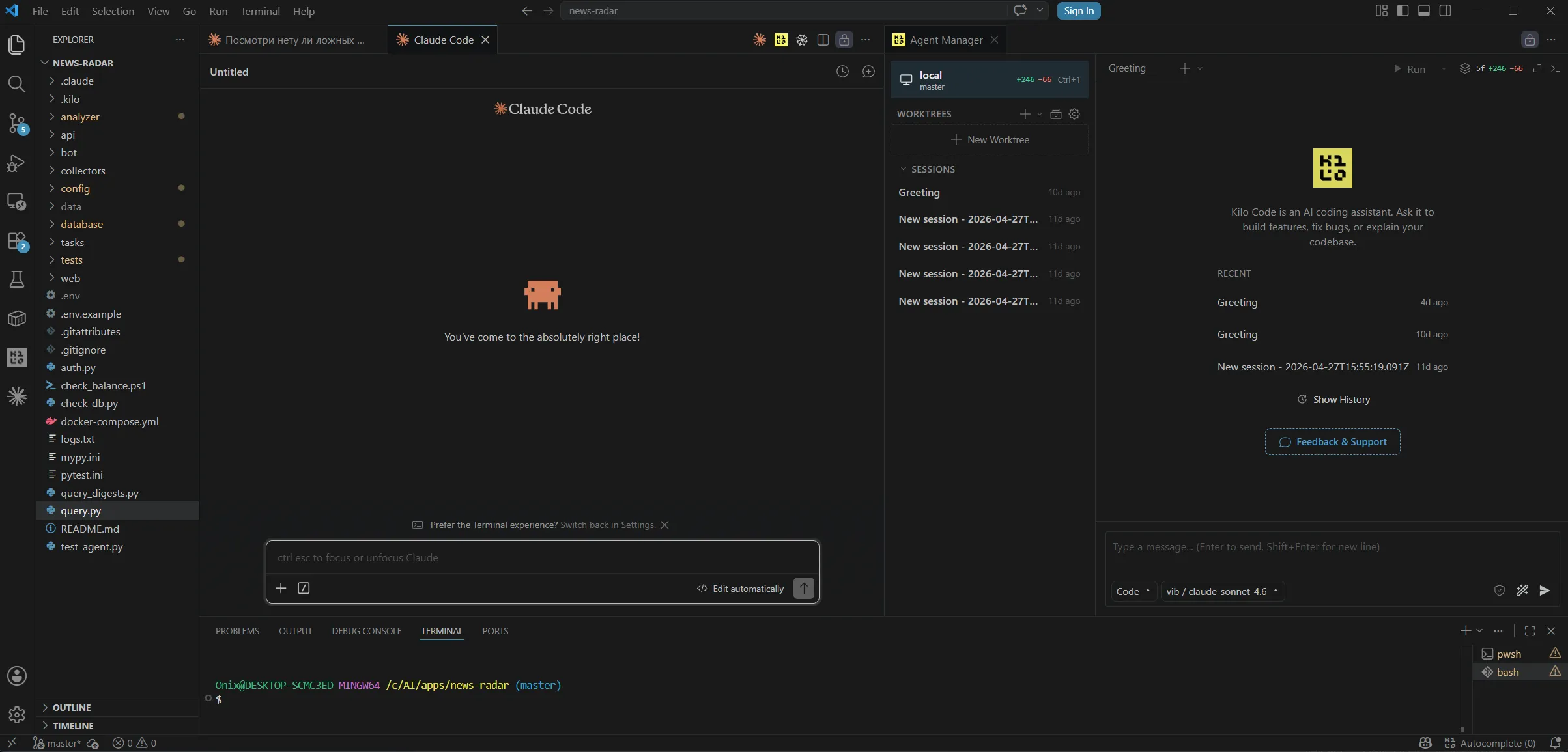Open Extensions view in activity bar
Screen dimensions: 1568x752
tap(17, 241)
